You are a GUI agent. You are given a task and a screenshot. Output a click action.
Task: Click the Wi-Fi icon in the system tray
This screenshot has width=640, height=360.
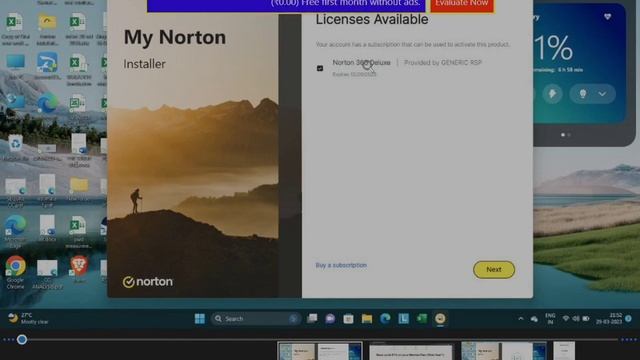(566, 318)
